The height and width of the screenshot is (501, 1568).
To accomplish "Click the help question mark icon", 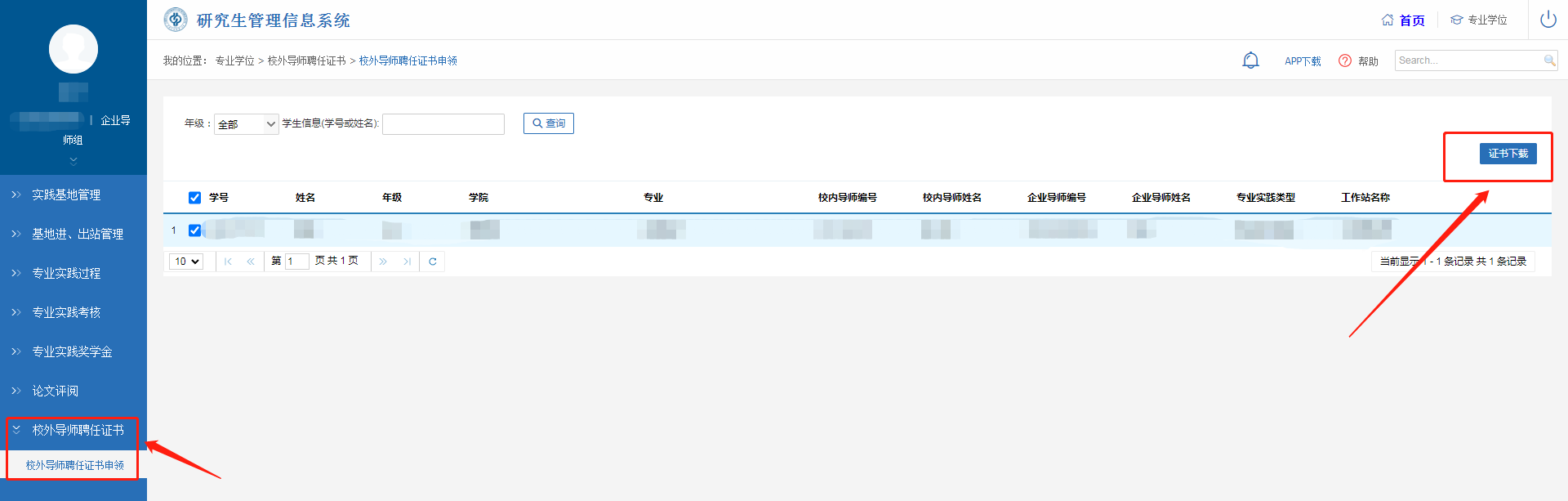I will (1344, 60).
